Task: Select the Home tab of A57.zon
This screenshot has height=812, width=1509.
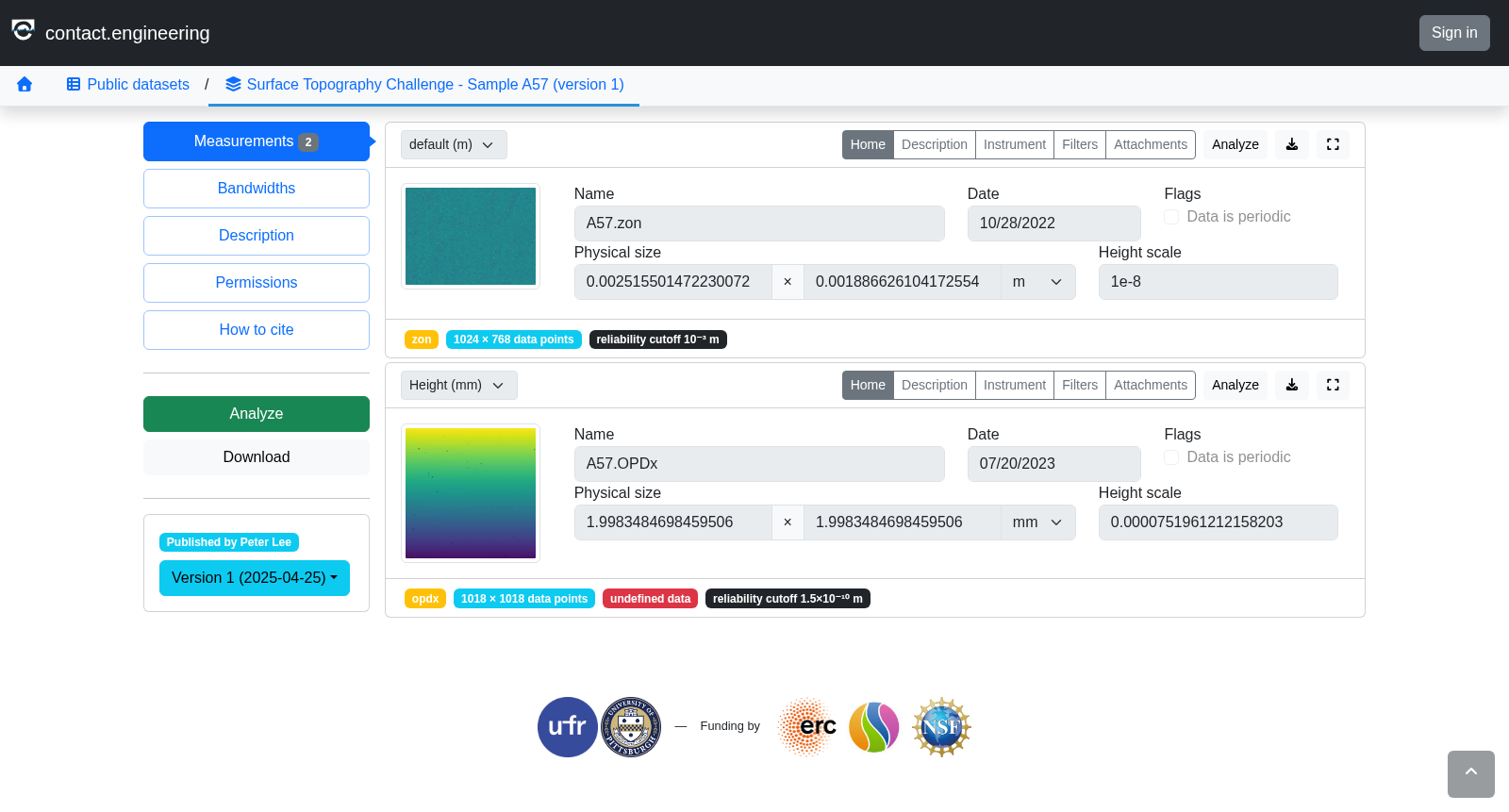Action: (x=868, y=144)
